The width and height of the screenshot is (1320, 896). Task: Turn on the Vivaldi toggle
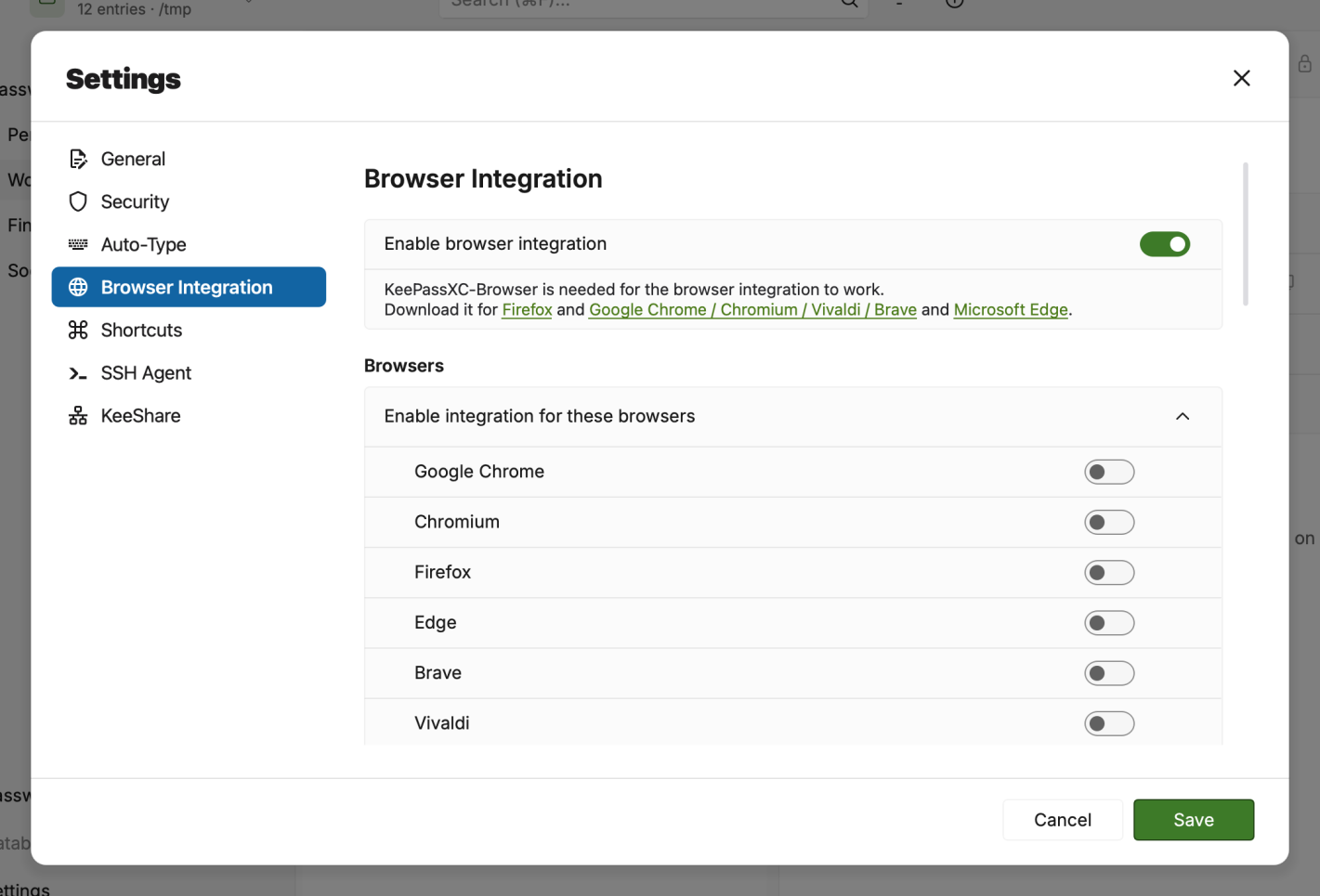[x=1109, y=723]
